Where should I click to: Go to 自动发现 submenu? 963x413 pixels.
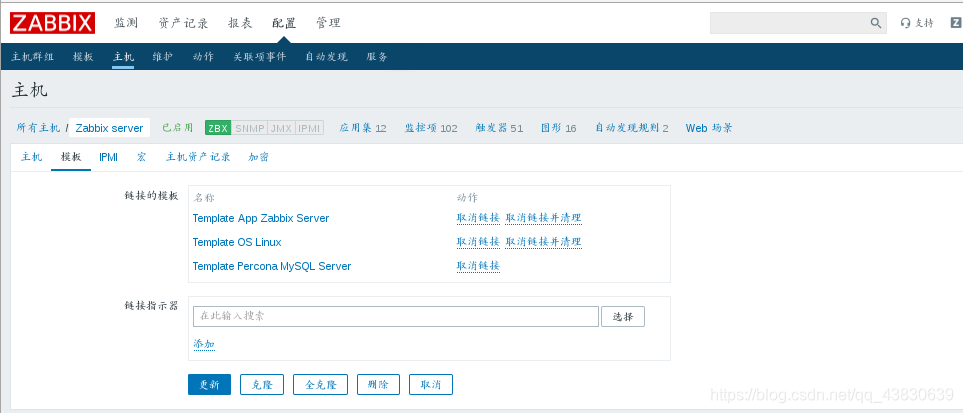(326, 57)
